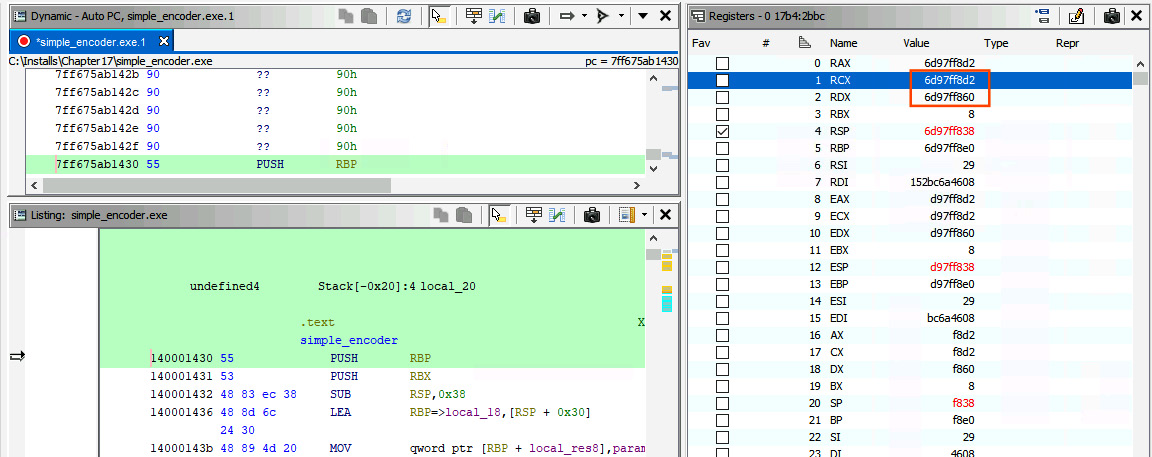Click the Copy icon in the Listing panel
This screenshot has width=1152, height=457.
coord(442,215)
